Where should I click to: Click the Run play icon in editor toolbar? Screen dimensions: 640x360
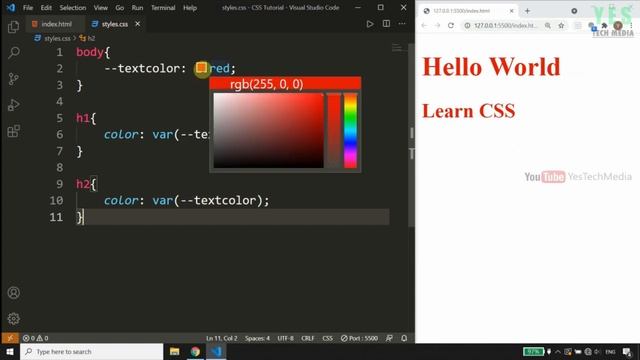tap(369, 24)
